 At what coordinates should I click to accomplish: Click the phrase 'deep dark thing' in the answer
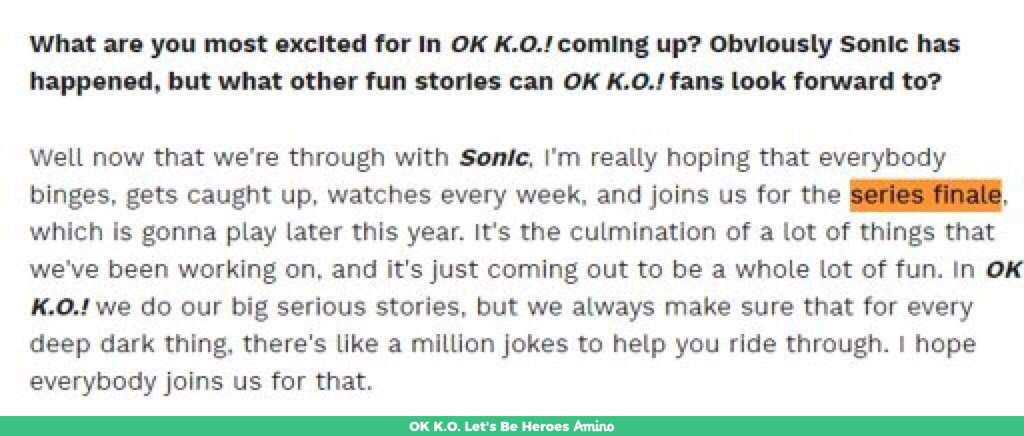click(x=133, y=345)
